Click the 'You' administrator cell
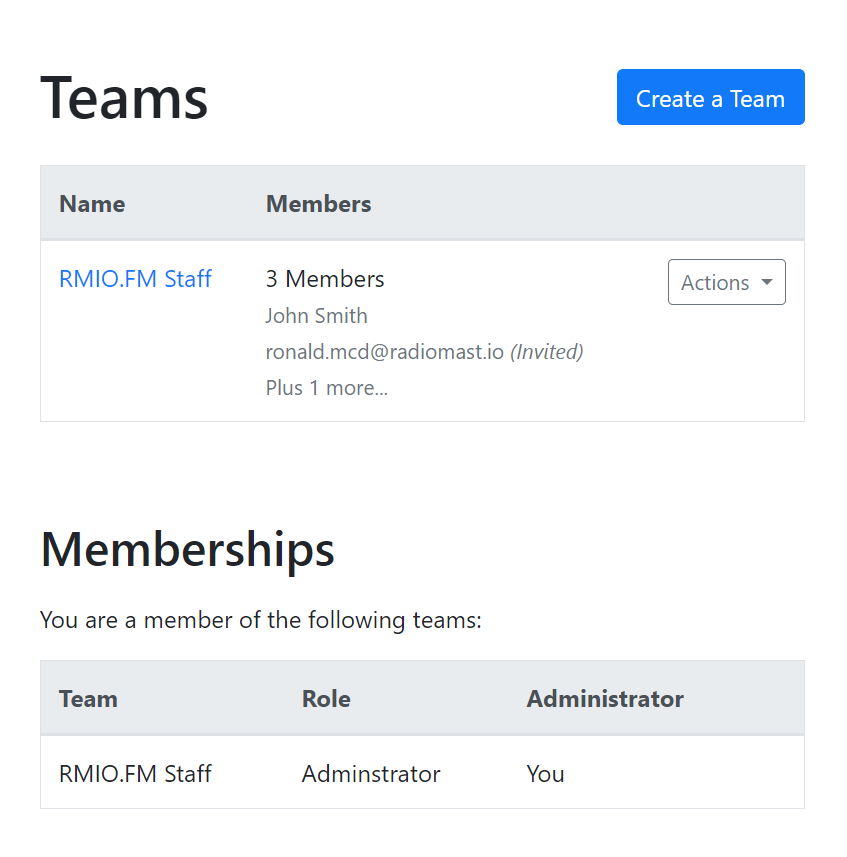Screen dimensions: 847x857 (545, 774)
